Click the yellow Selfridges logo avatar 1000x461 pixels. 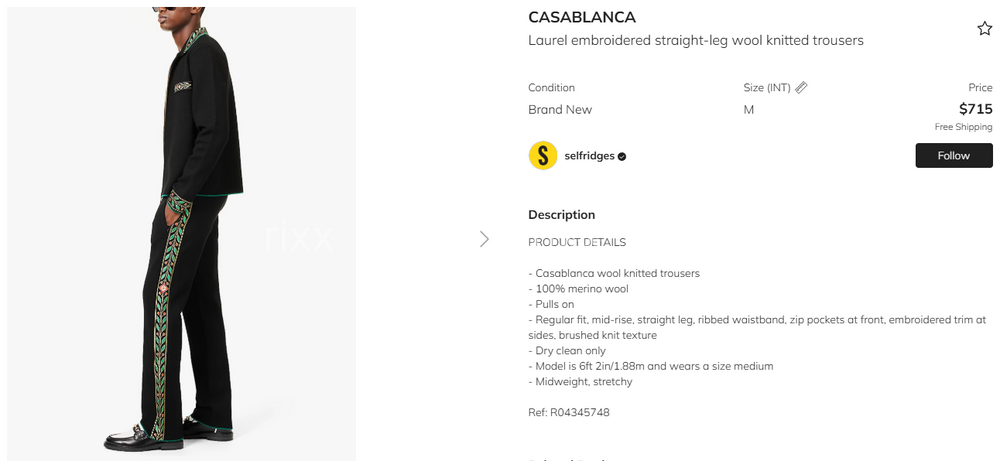(542, 156)
